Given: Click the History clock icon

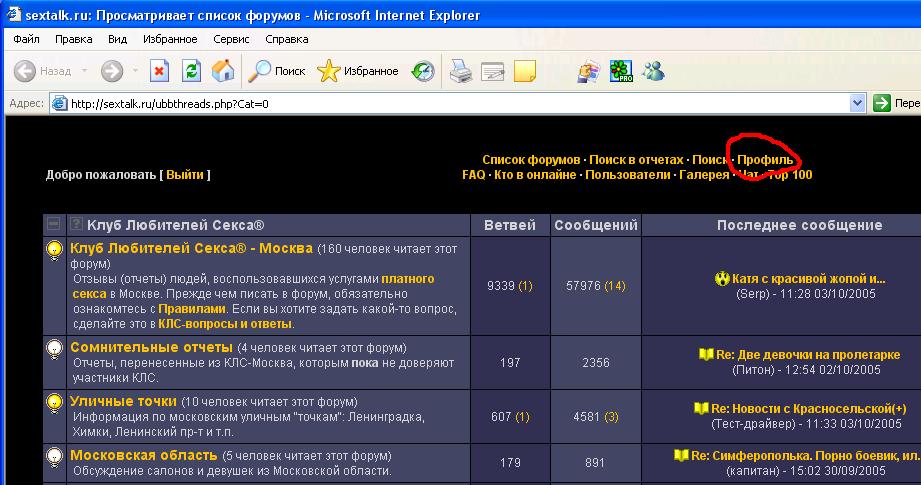Looking at the screenshot, I should 423,71.
